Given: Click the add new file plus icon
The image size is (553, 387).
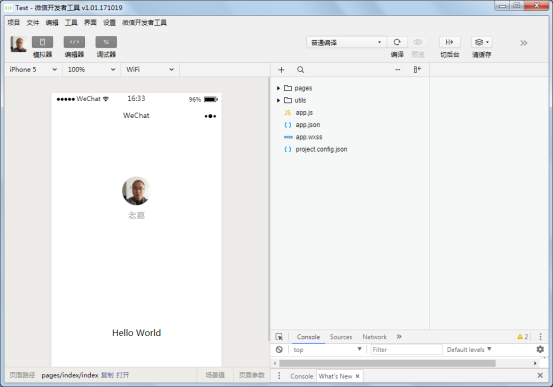Looking at the screenshot, I should (x=281, y=70).
